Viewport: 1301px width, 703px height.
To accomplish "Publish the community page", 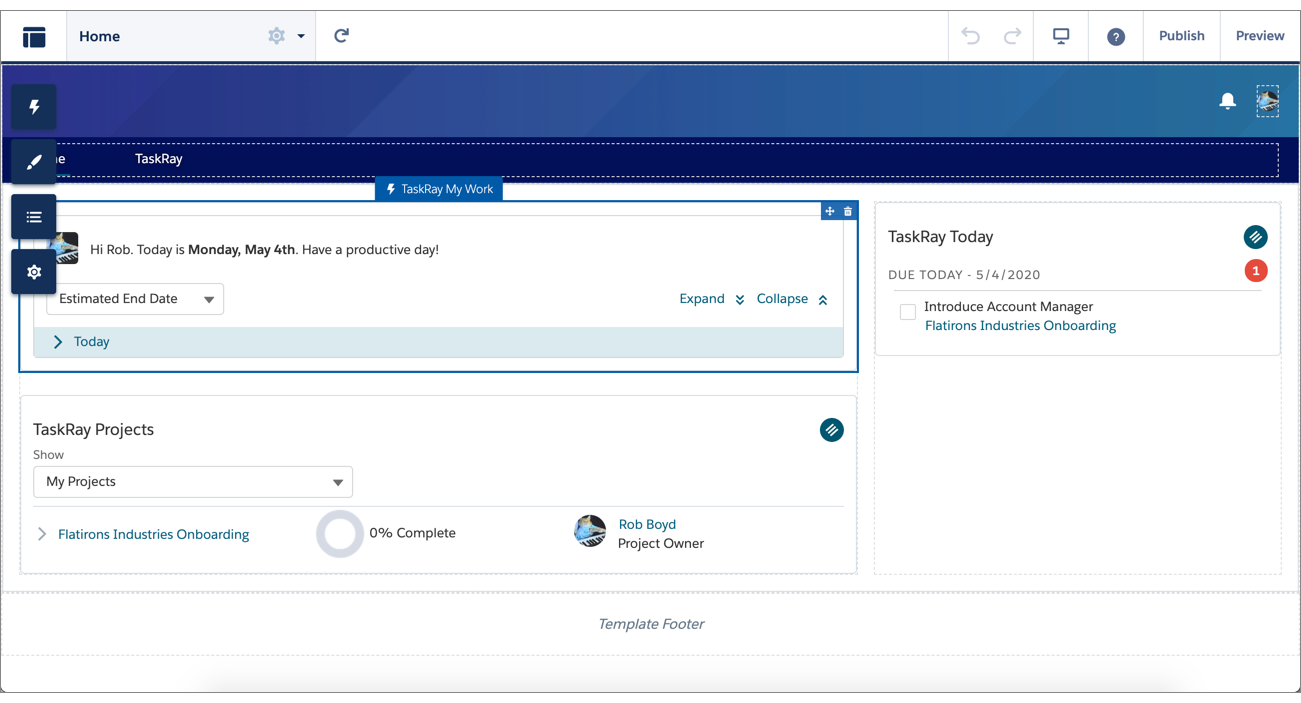I will (x=1181, y=36).
